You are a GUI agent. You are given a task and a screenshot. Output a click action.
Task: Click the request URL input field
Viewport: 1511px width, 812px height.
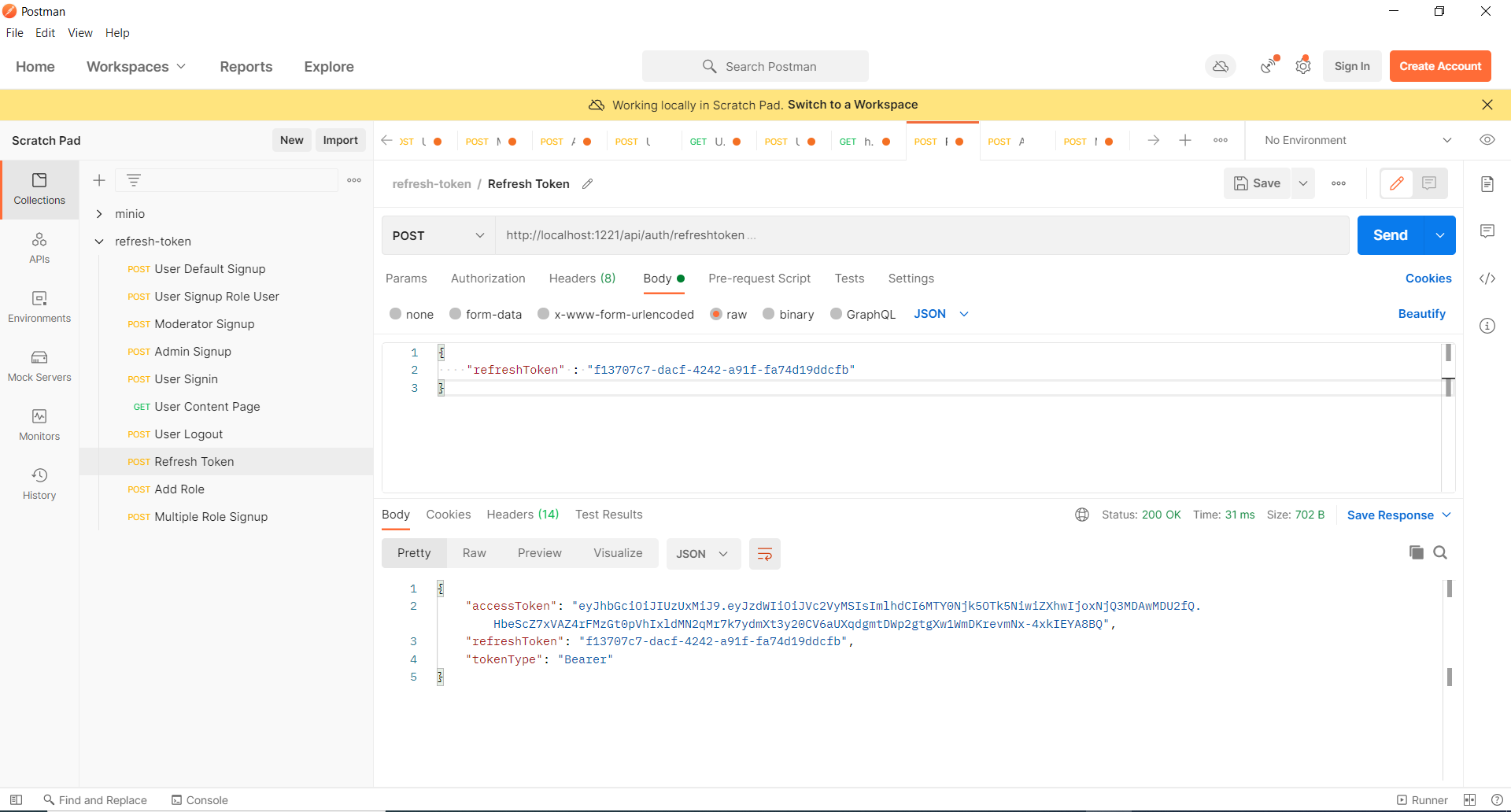tap(921, 235)
